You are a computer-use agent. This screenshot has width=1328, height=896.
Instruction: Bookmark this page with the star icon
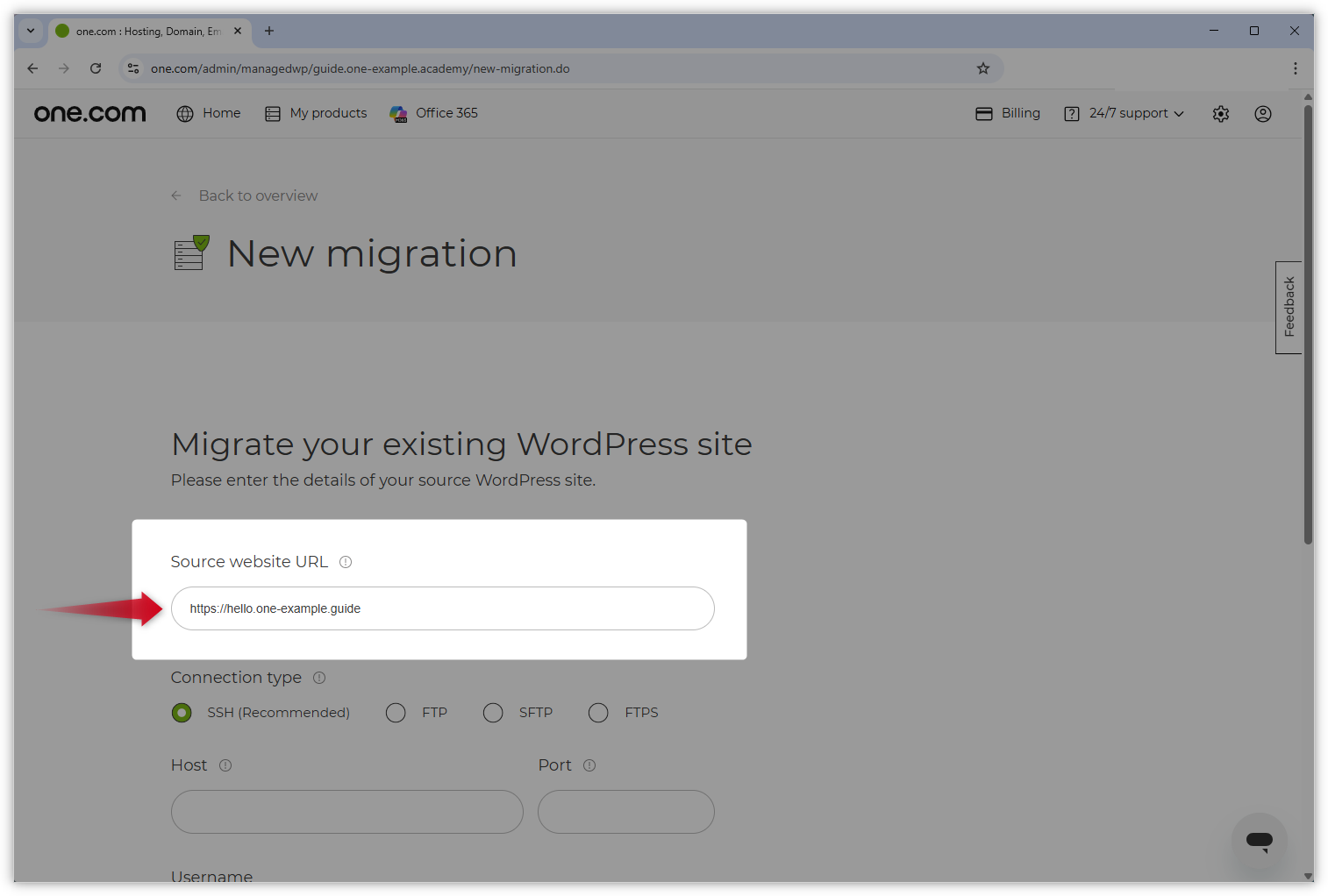tap(983, 68)
